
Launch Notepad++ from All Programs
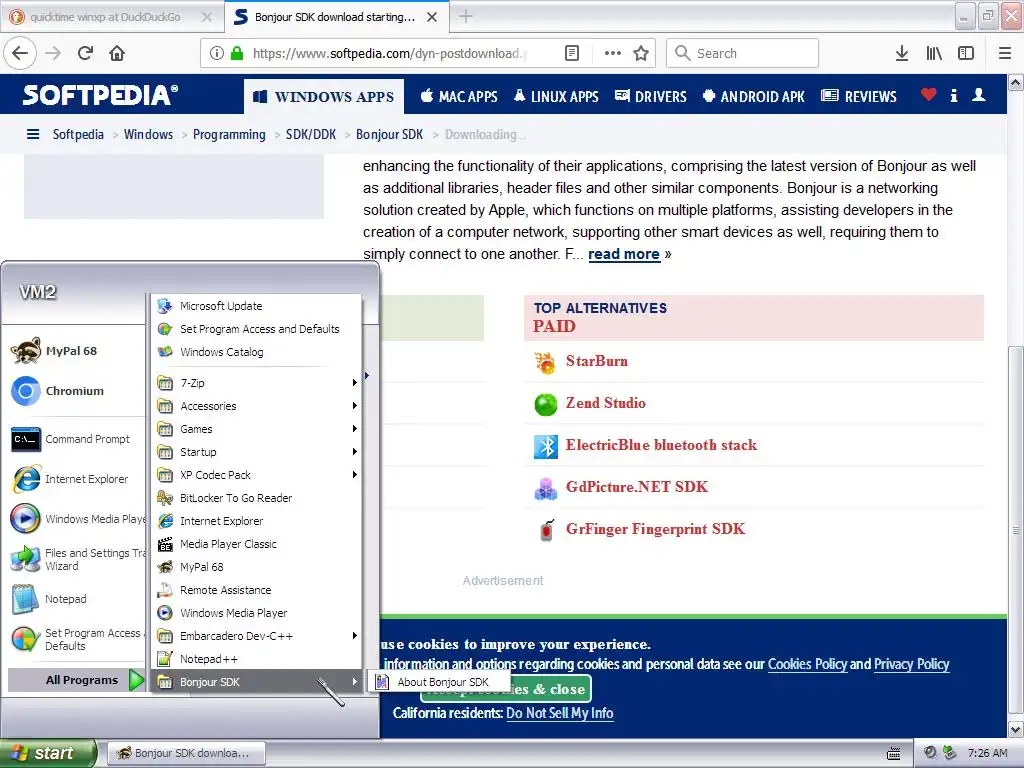pyautogui.click(x=257, y=658)
